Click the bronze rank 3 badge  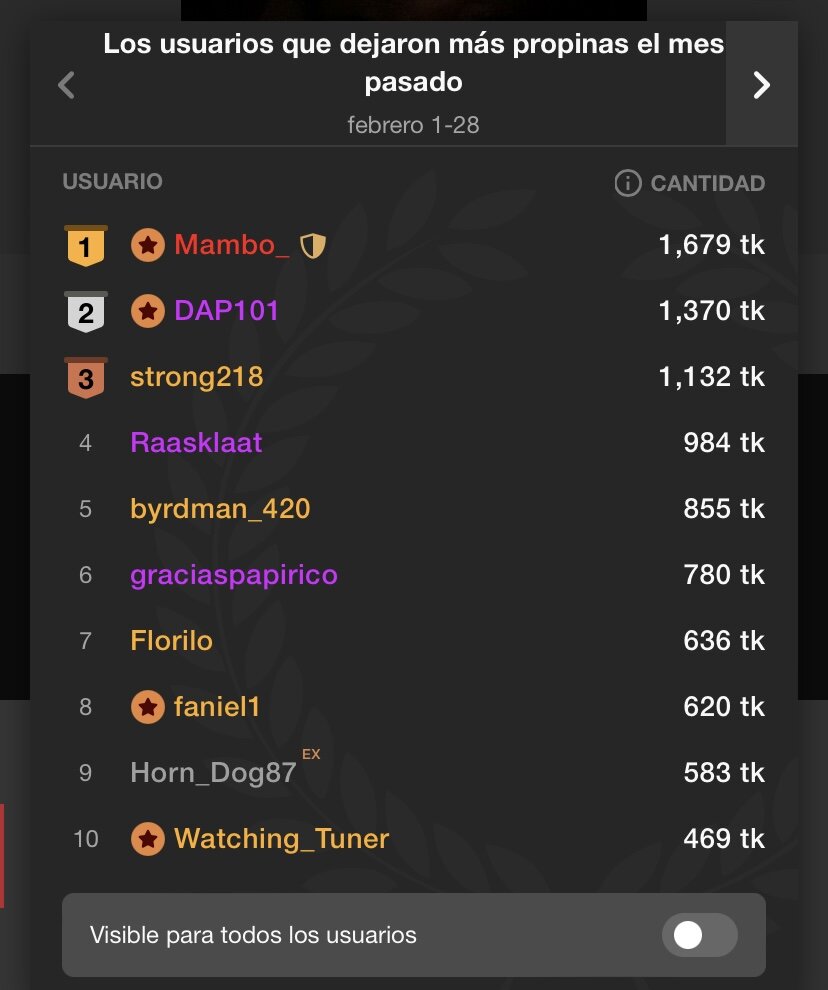[x=86, y=378]
